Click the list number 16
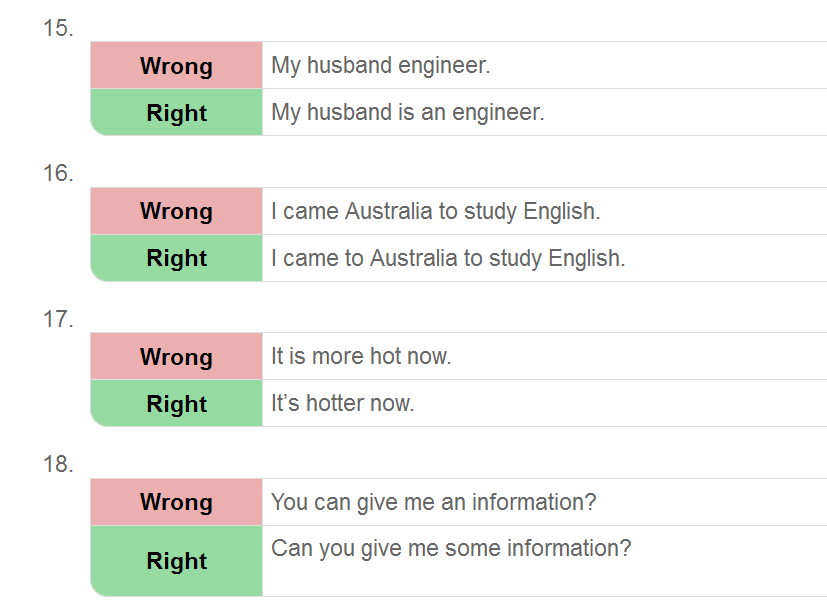This screenshot has width=827, height=613. coord(58,173)
